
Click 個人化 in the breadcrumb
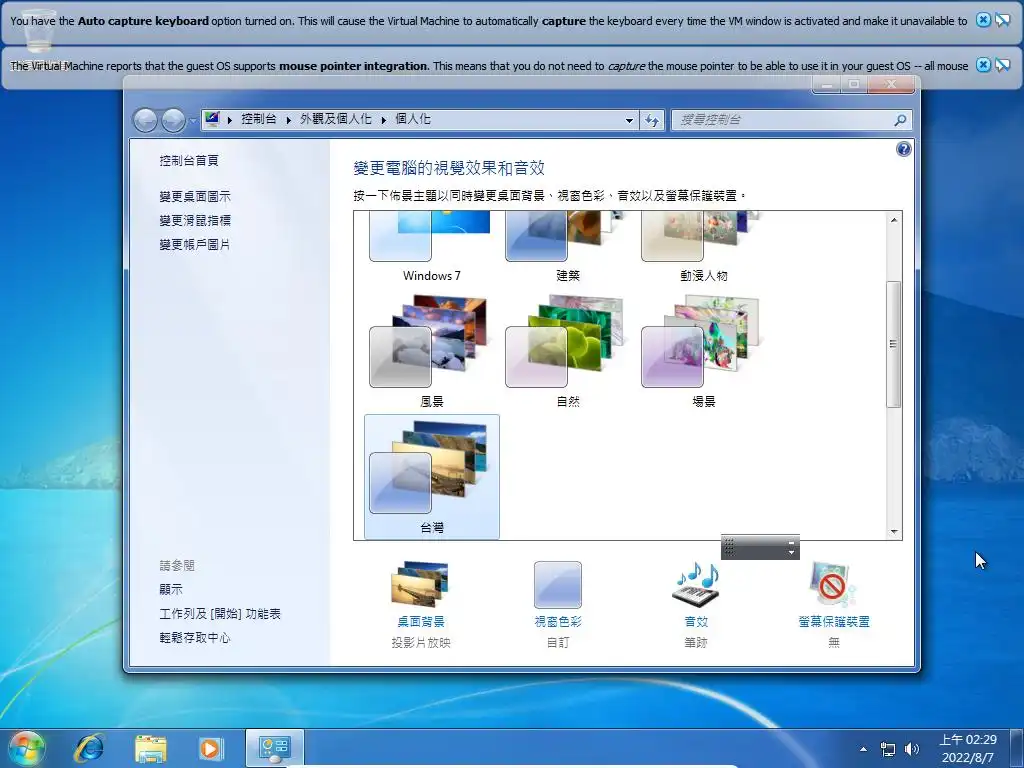pyautogui.click(x=413, y=119)
